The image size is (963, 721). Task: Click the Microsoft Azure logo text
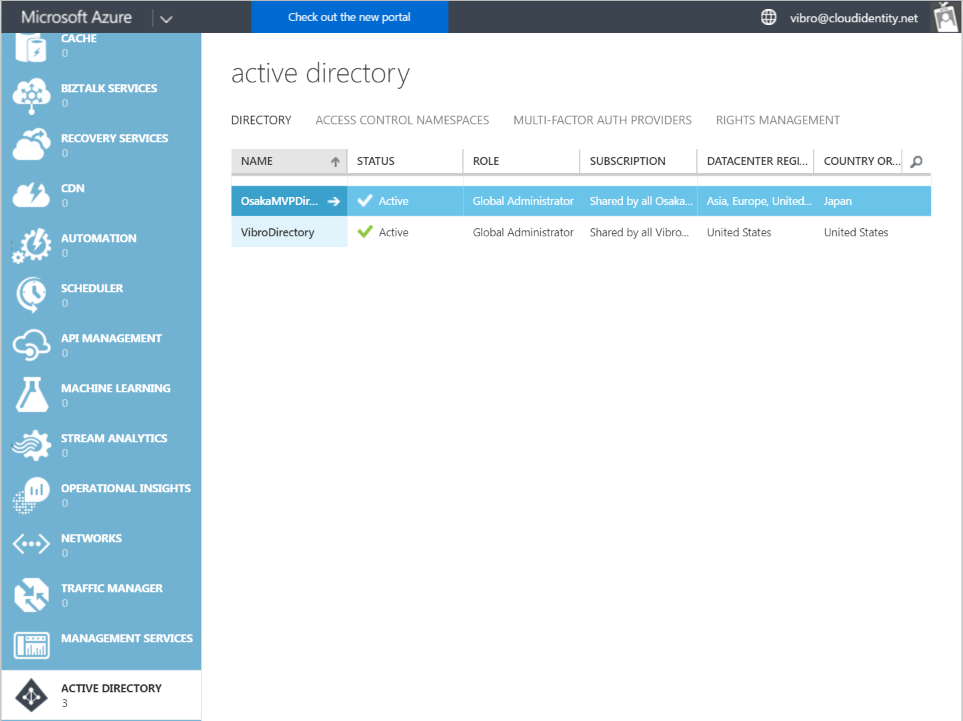pyautogui.click(x=76, y=17)
